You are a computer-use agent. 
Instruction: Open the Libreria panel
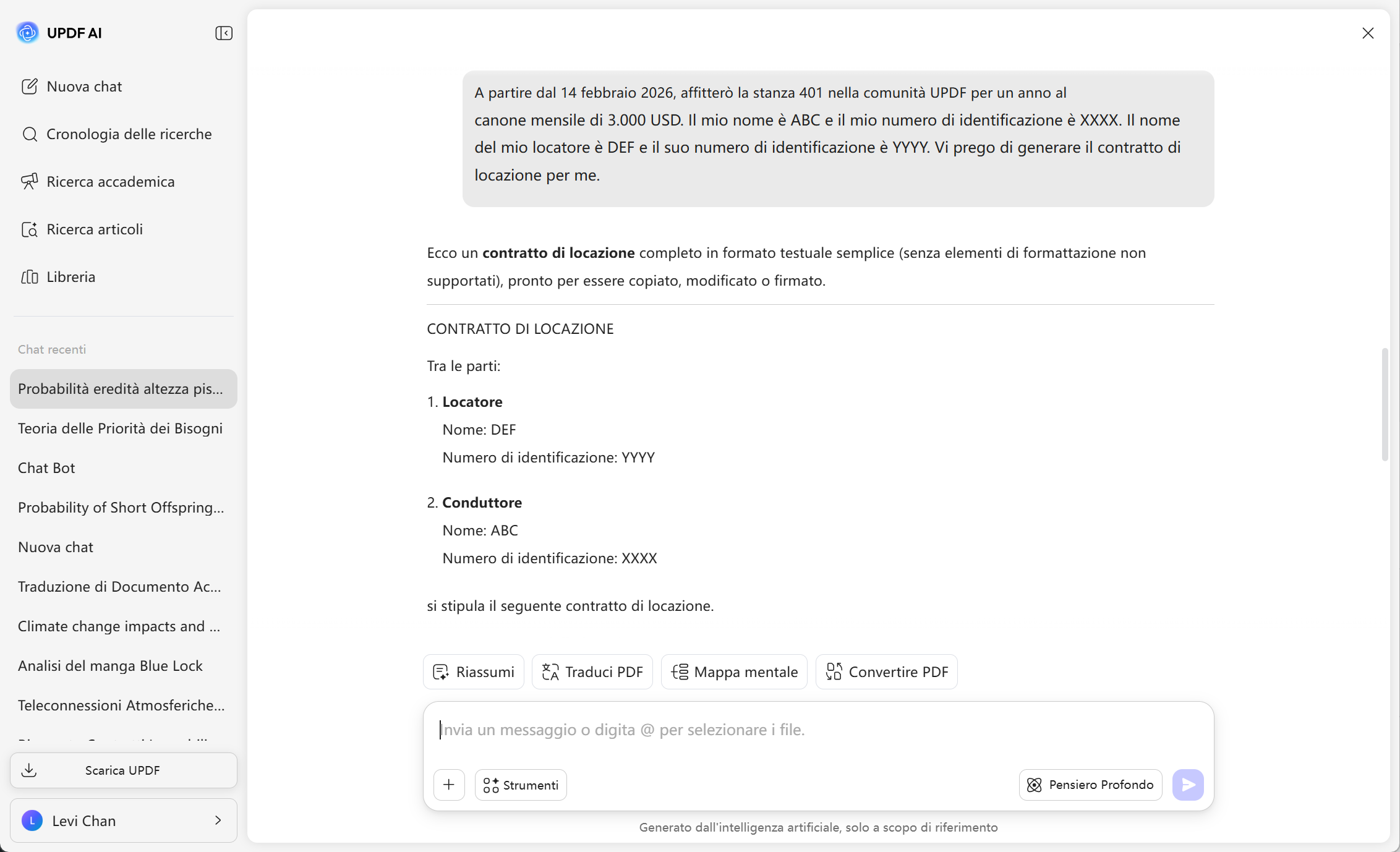[x=70, y=276]
